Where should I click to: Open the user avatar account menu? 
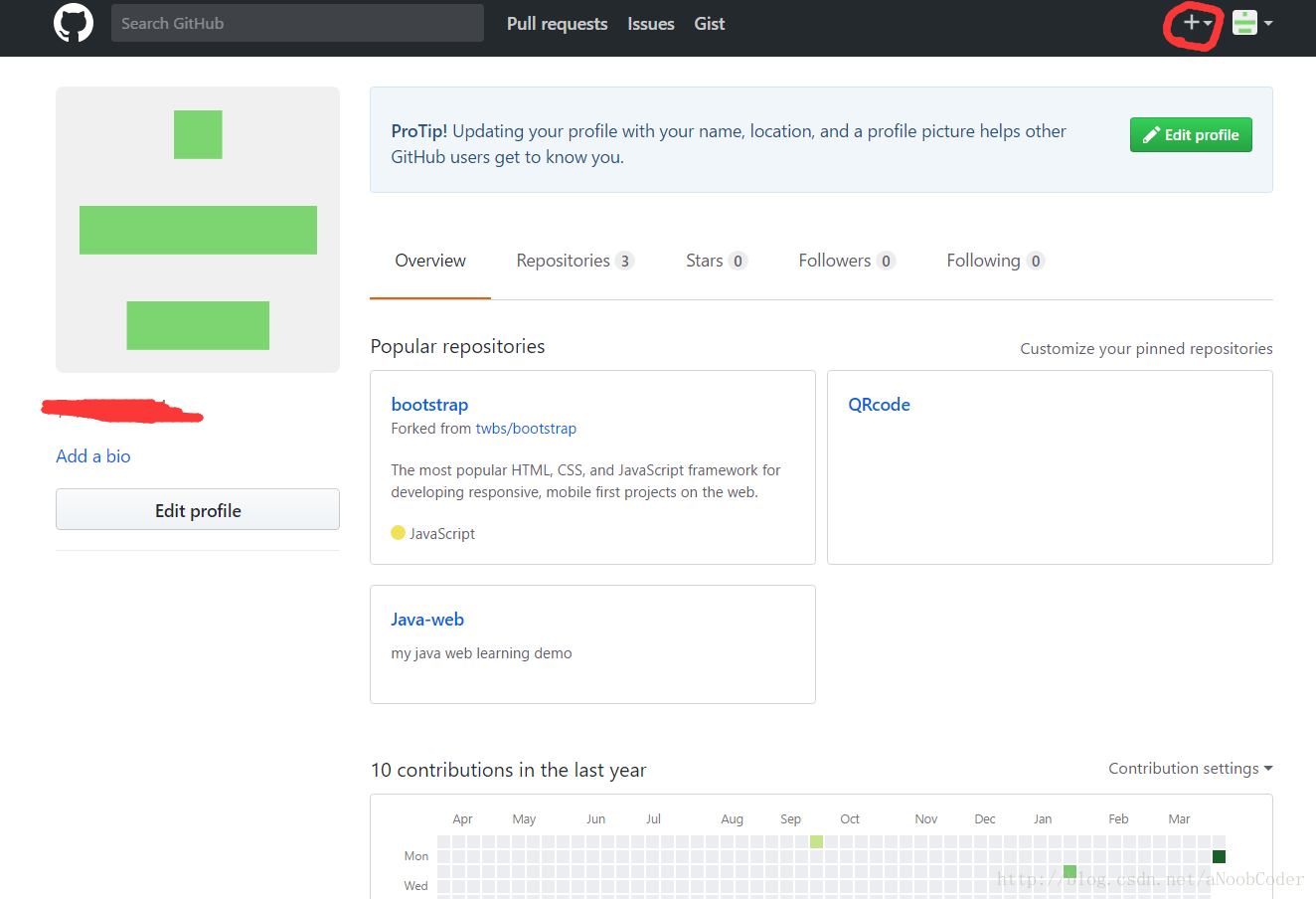click(1252, 23)
